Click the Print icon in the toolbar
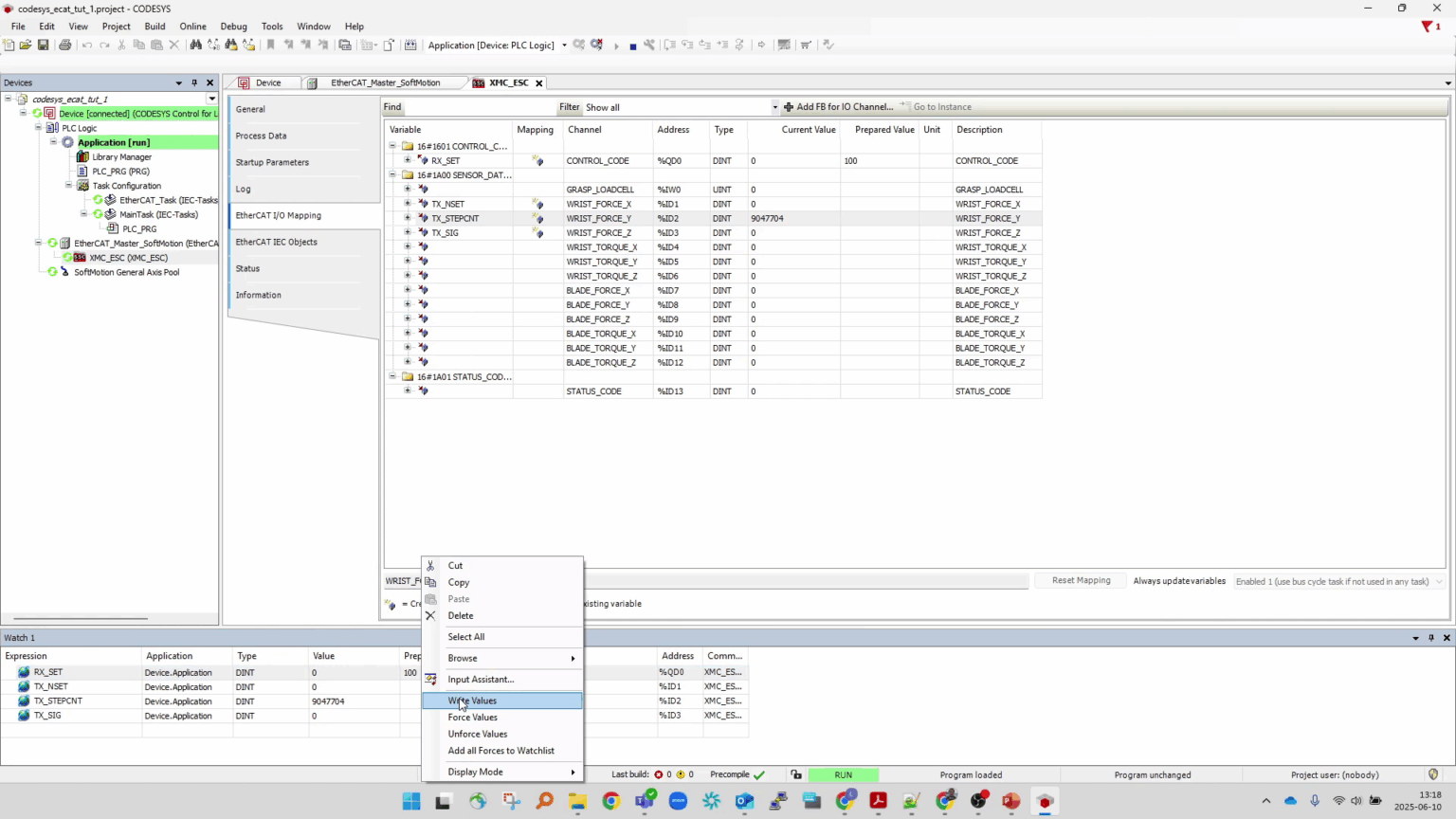 (64, 45)
